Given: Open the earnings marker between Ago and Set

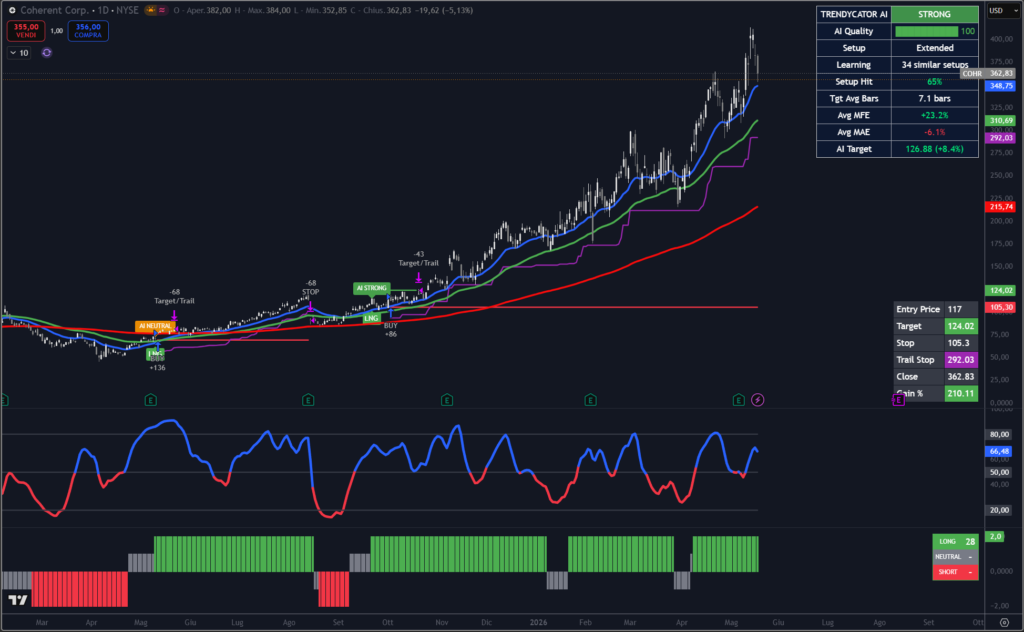Looking at the screenshot, I should pyautogui.click(x=308, y=400).
